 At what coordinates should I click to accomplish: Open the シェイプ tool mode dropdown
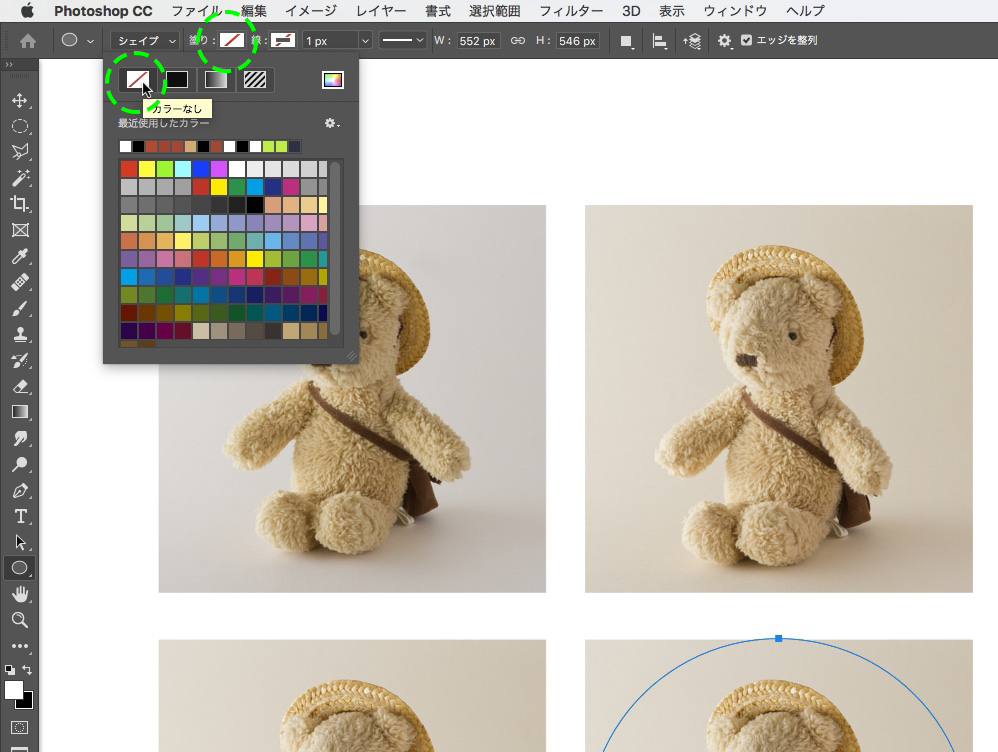tap(144, 41)
